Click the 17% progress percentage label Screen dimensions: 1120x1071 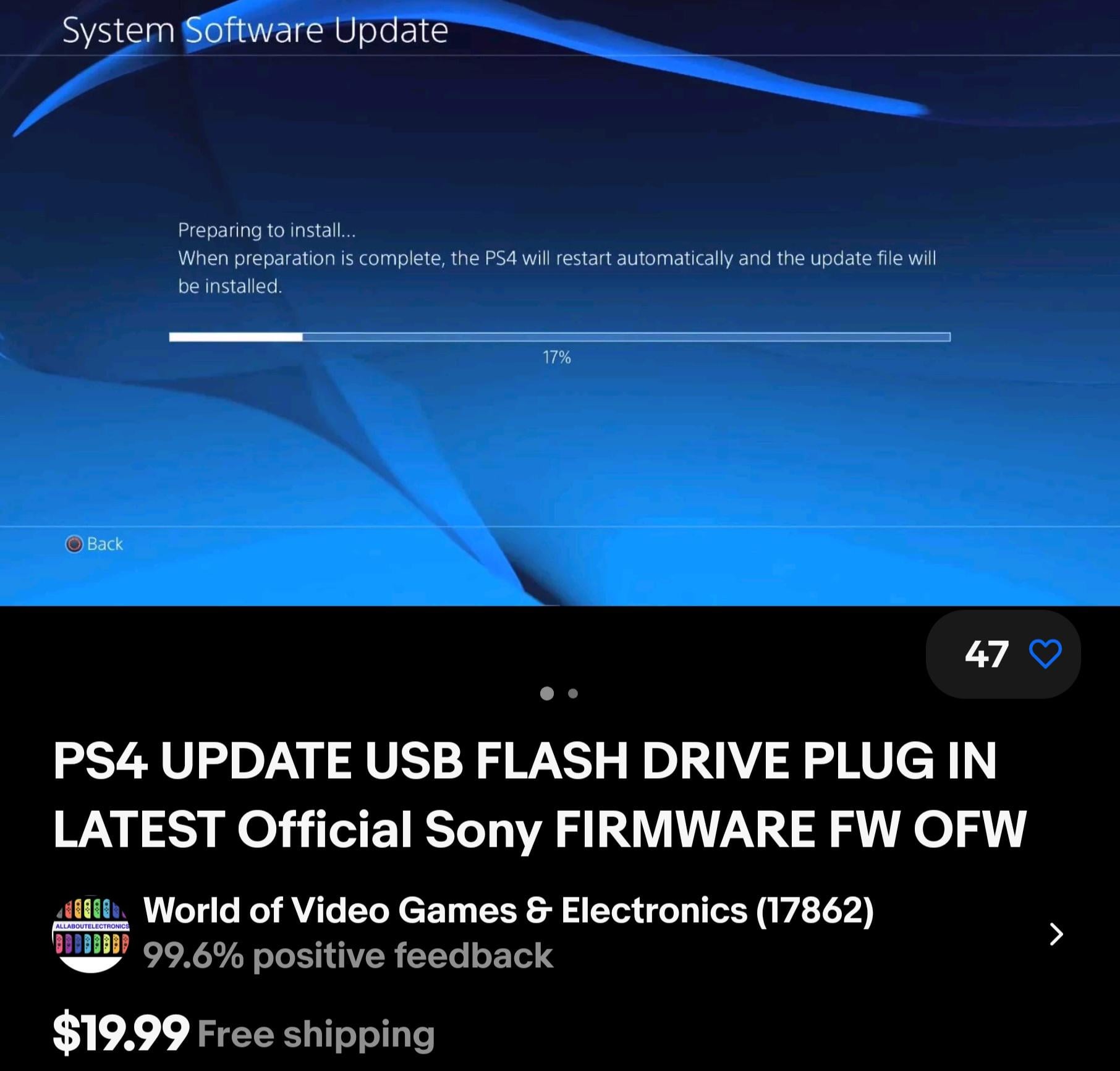[556, 357]
